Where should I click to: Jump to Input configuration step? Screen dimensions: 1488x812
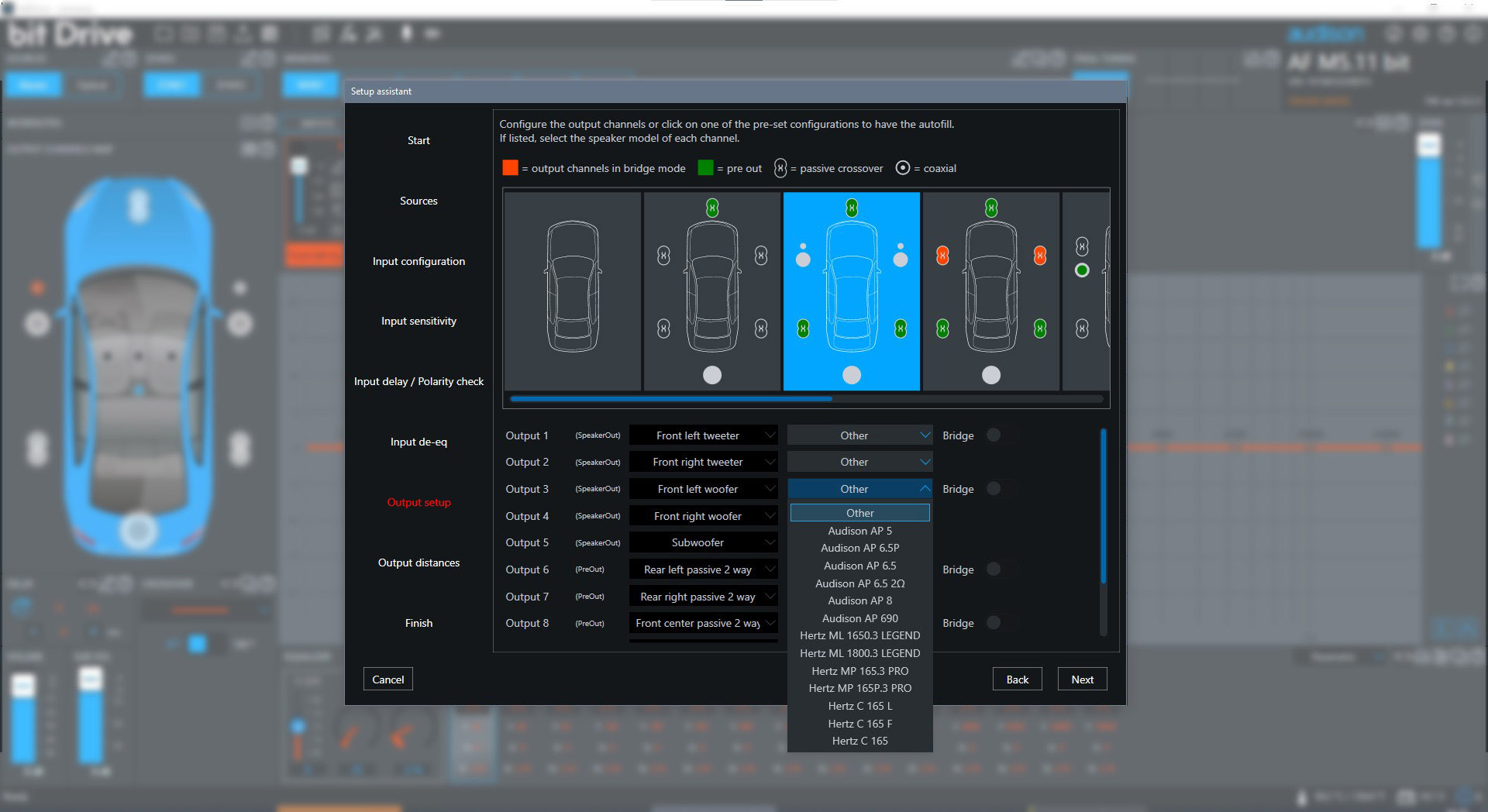(418, 261)
